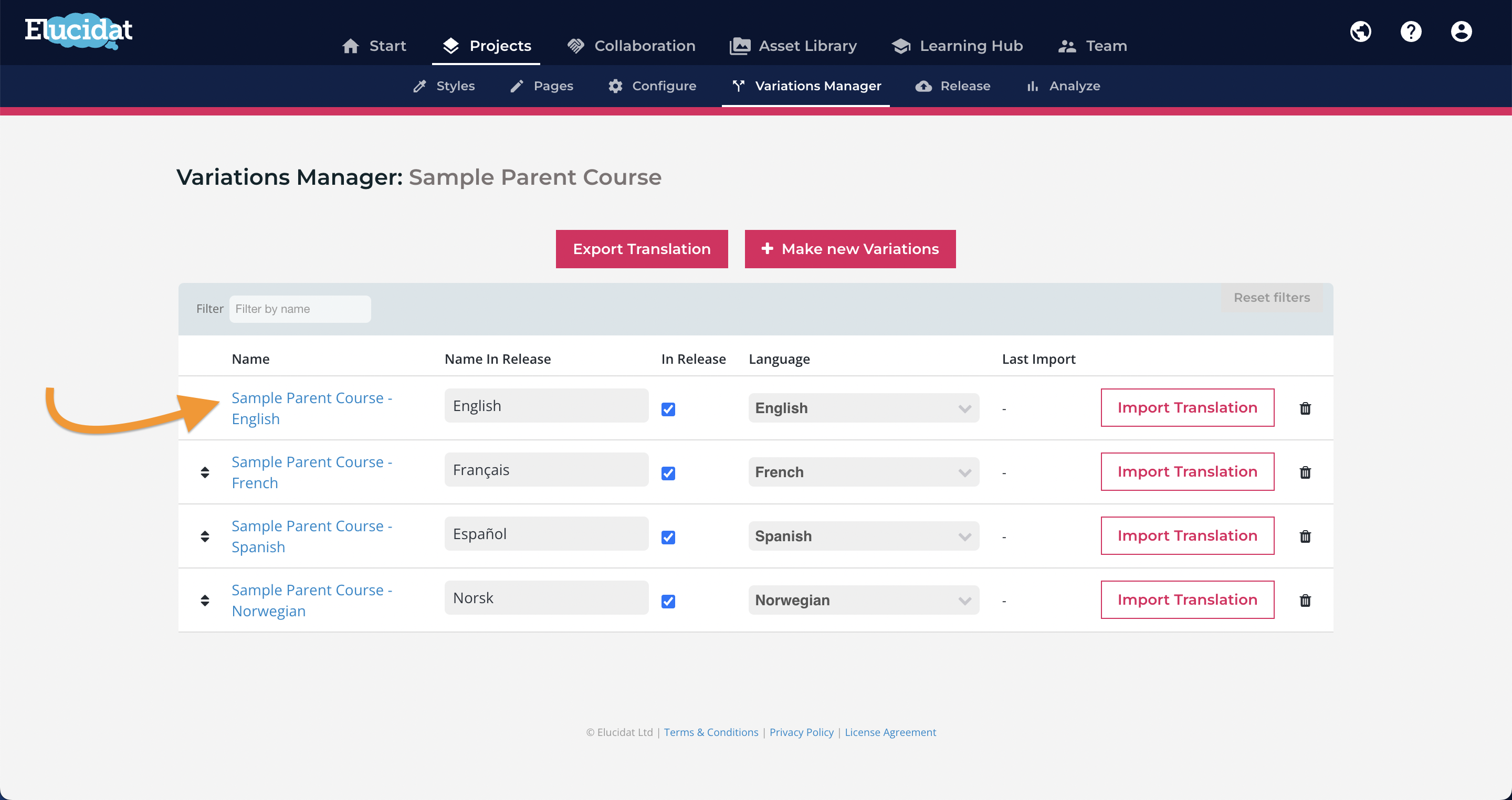Viewport: 1512px width, 800px height.
Task: Open the French language dropdown
Action: point(864,472)
